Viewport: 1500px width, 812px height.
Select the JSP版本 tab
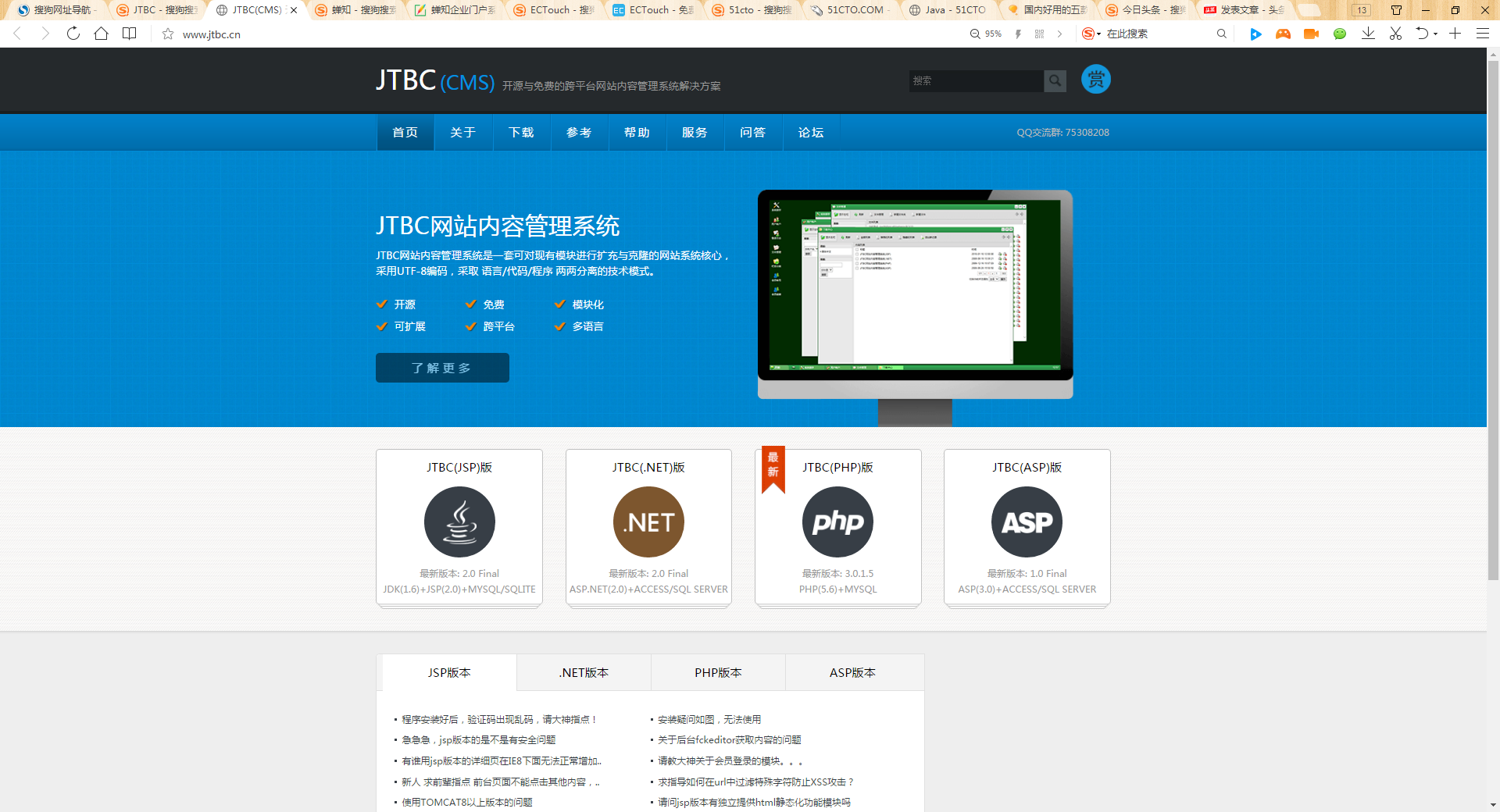pos(449,672)
